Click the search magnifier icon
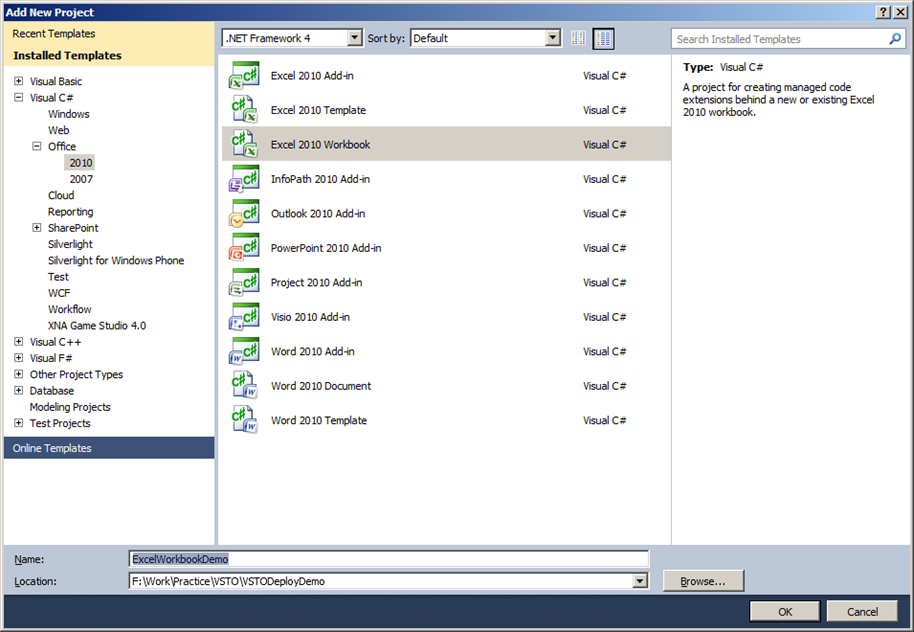This screenshot has height=632, width=914. coord(895,39)
